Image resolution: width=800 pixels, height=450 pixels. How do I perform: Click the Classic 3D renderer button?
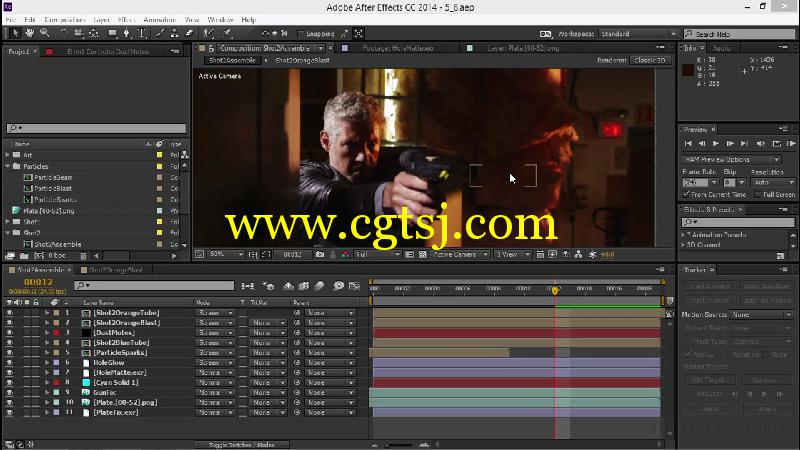click(x=649, y=60)
